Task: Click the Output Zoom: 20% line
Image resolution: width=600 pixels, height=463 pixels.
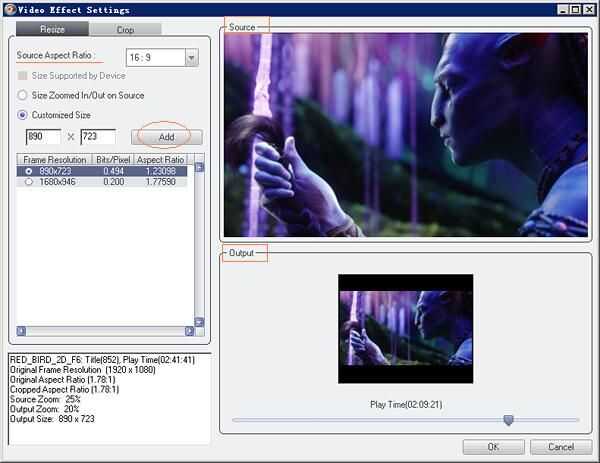Action: (x=44, y=409)
